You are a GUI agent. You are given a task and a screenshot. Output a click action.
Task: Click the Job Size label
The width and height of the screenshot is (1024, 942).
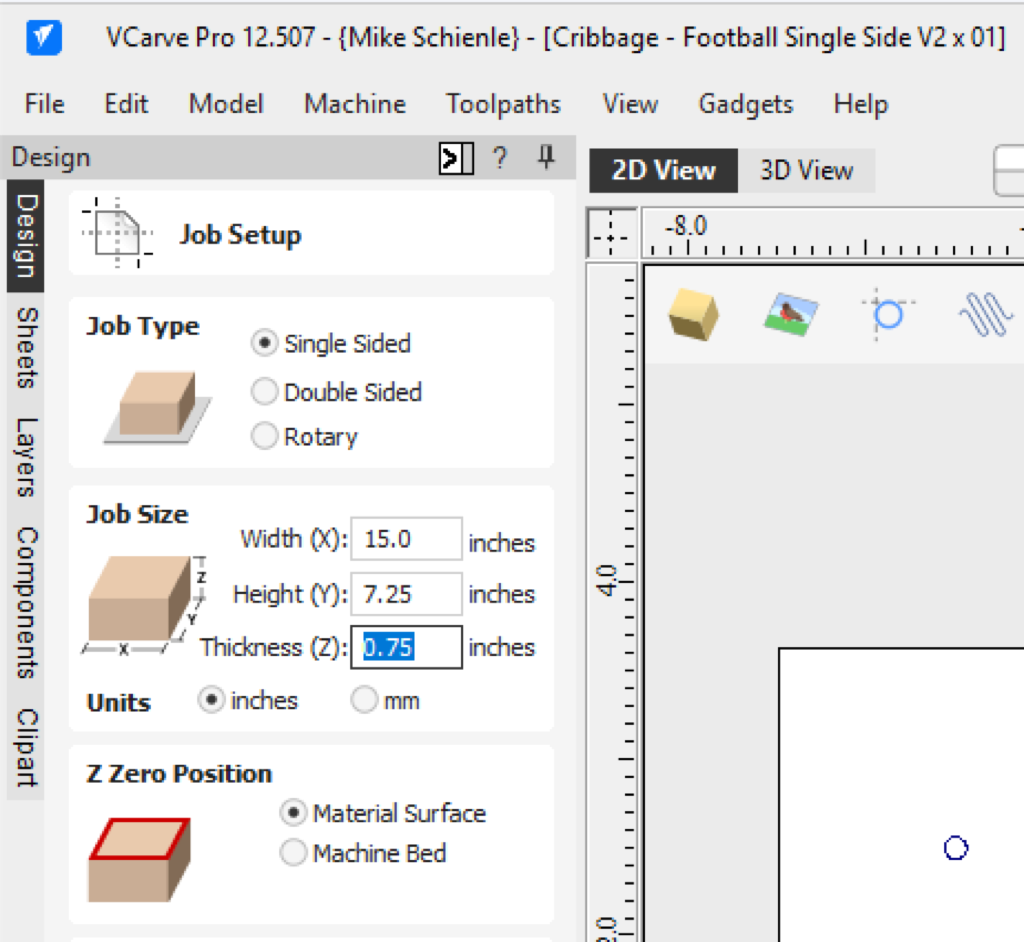(x=137, y=514)
